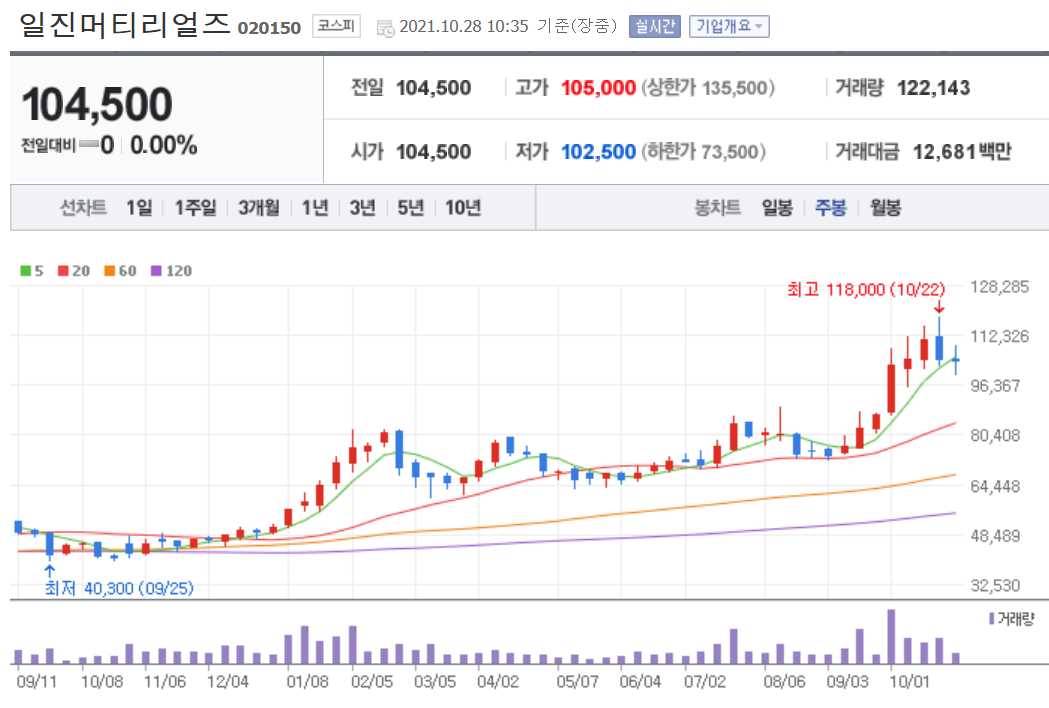The image size is (1049, 708).
Task: Select the 10년 ten-year period tab
Action: pos(466,207)
